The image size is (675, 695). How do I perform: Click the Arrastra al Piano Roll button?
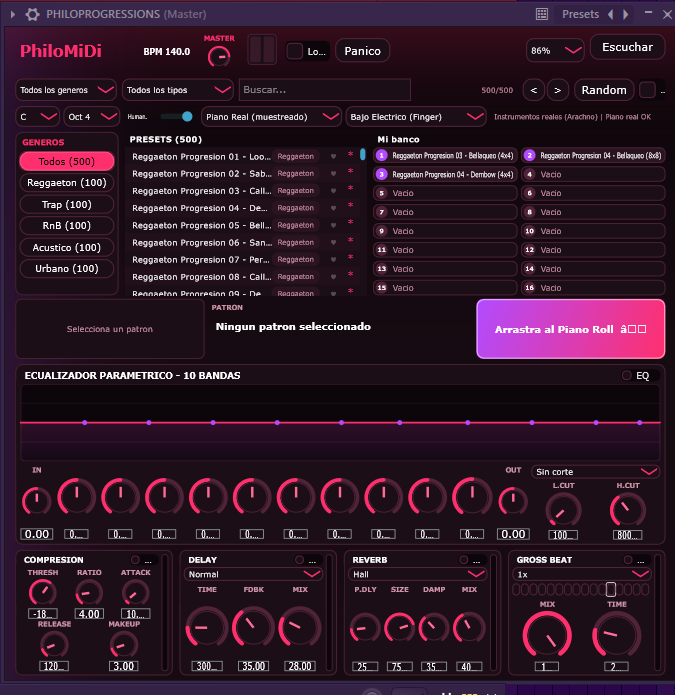tap(570, 329)
